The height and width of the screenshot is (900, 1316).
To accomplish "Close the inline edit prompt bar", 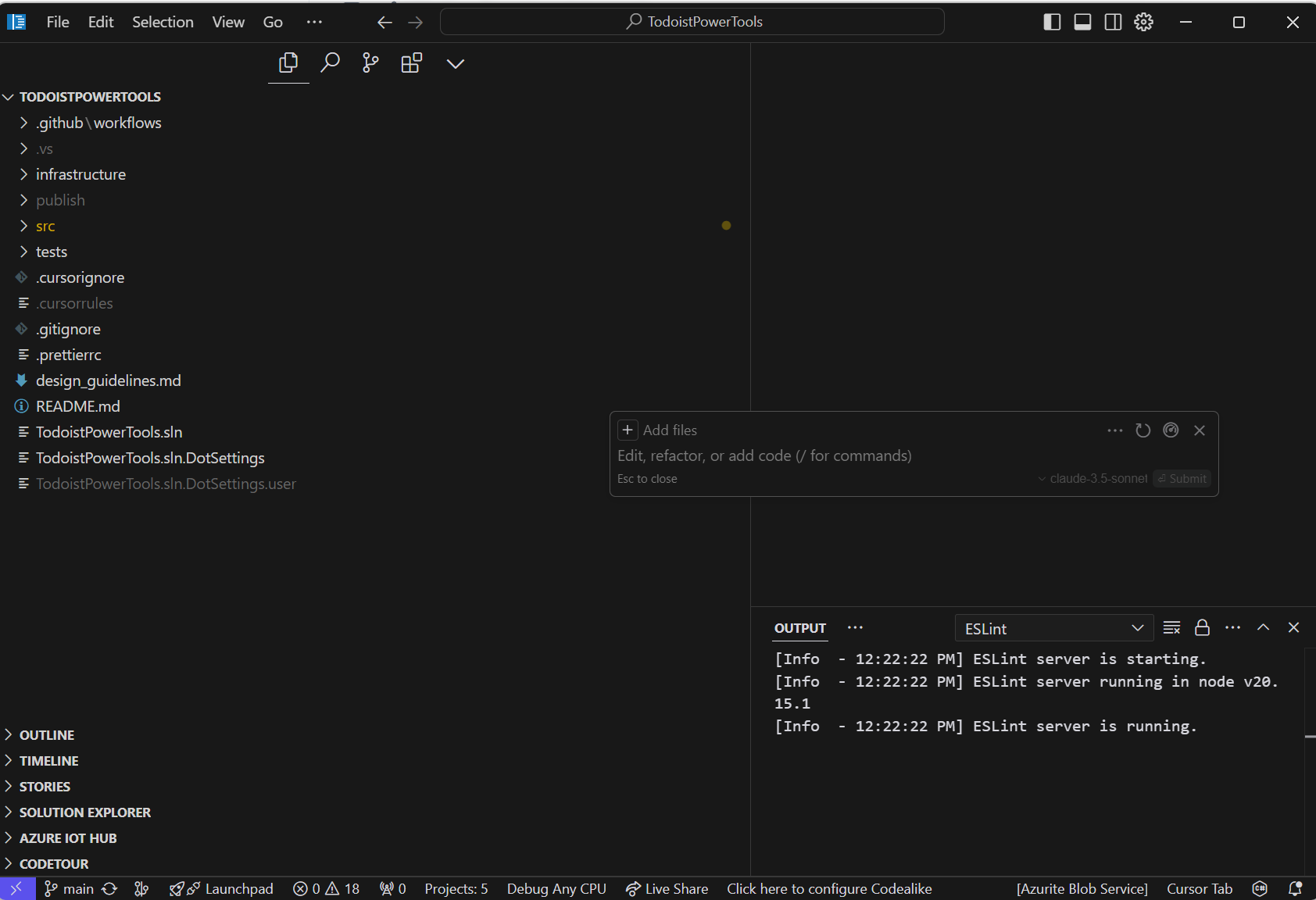I will [x=1200, y=430].
